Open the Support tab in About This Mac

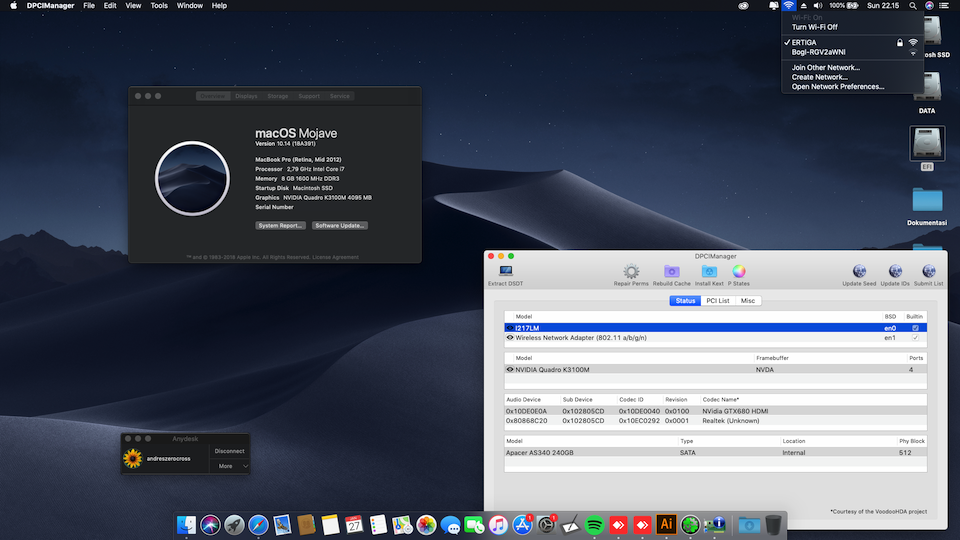pyautogui.click(x=309, y=96)
